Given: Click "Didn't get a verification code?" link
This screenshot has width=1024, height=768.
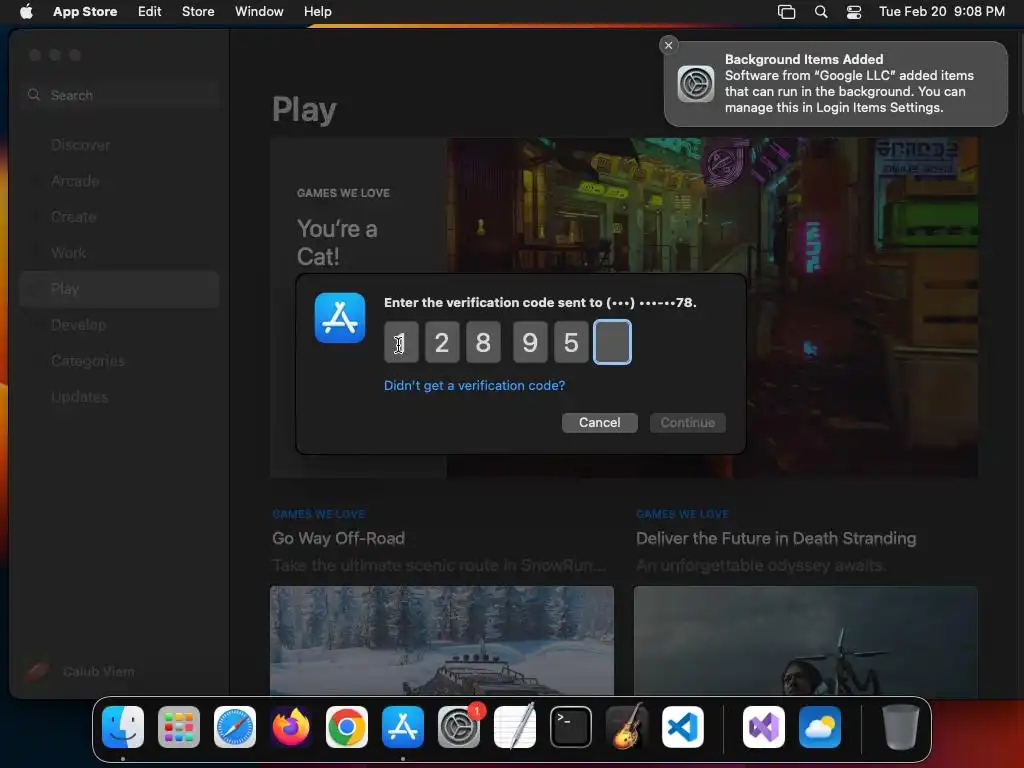Looking at the screenshot, I should click(474, 385).
